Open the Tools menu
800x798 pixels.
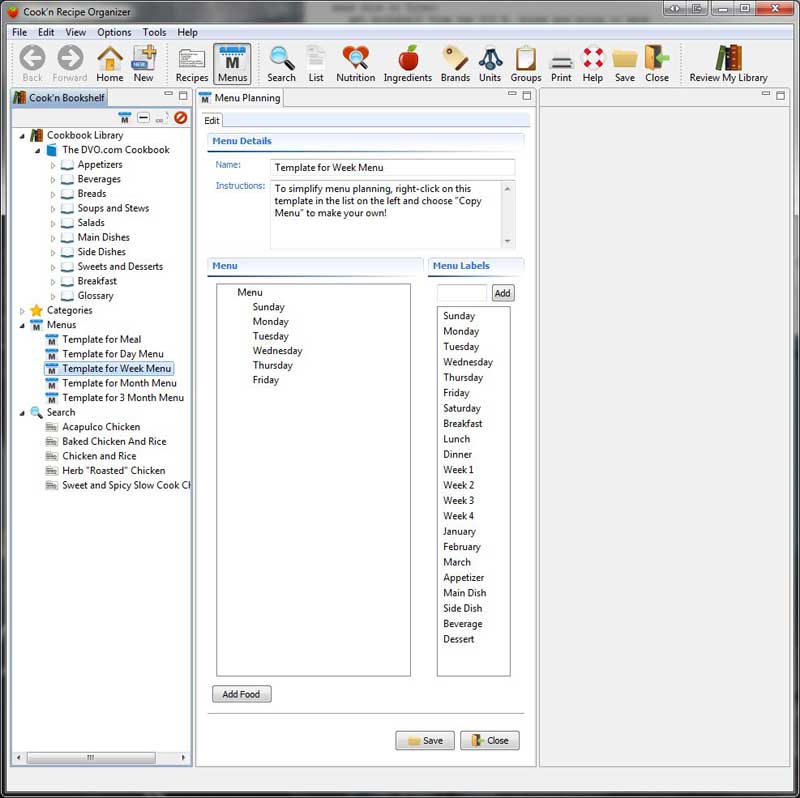(x=154, y=32)
